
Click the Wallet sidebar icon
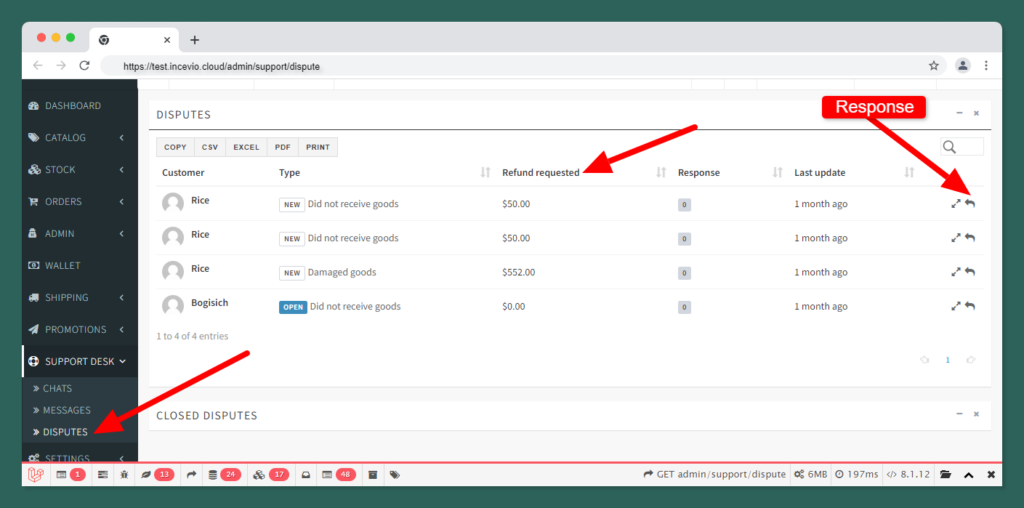click(34, 266)
